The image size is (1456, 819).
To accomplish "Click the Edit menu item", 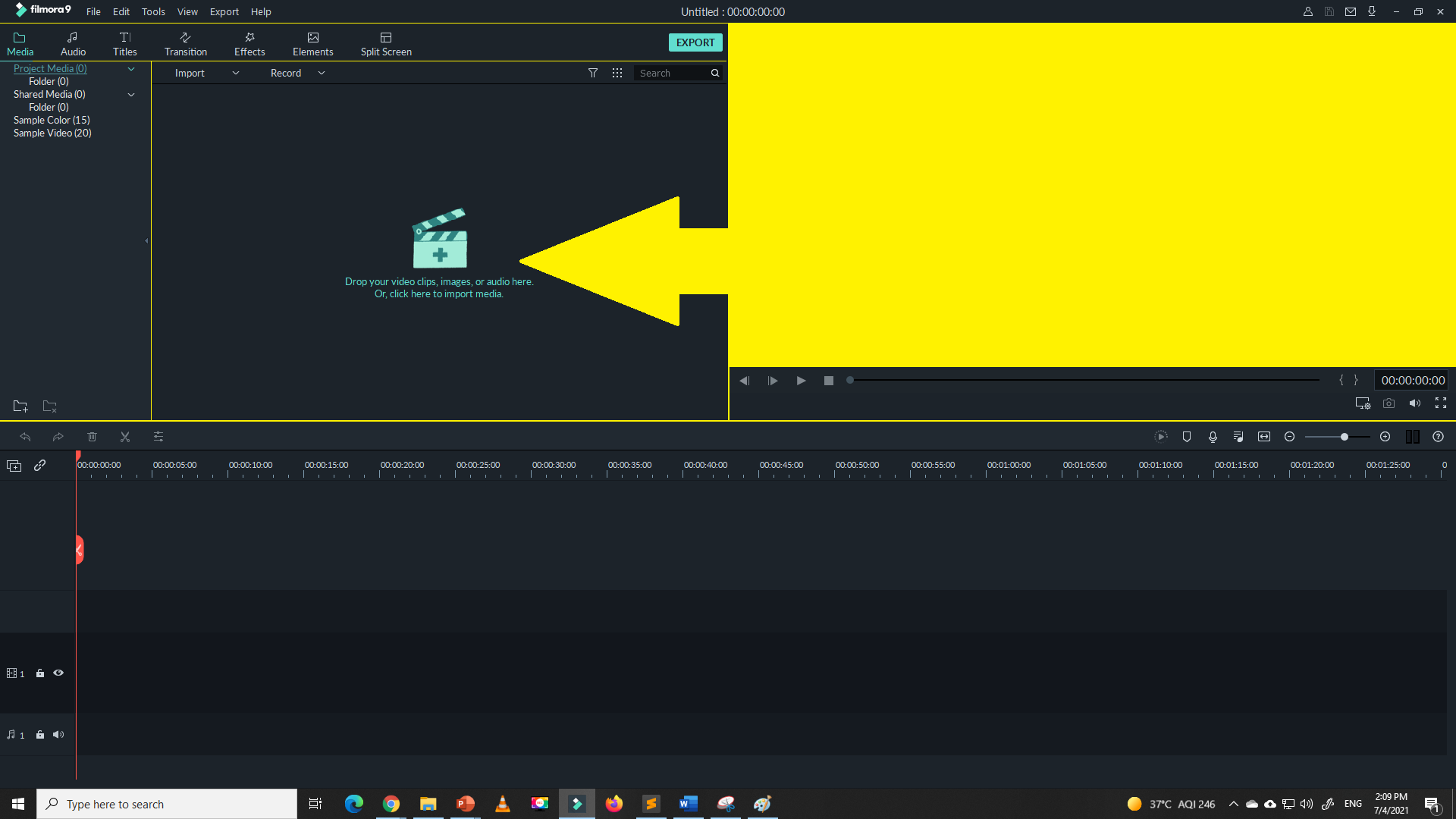I will 120,11.
